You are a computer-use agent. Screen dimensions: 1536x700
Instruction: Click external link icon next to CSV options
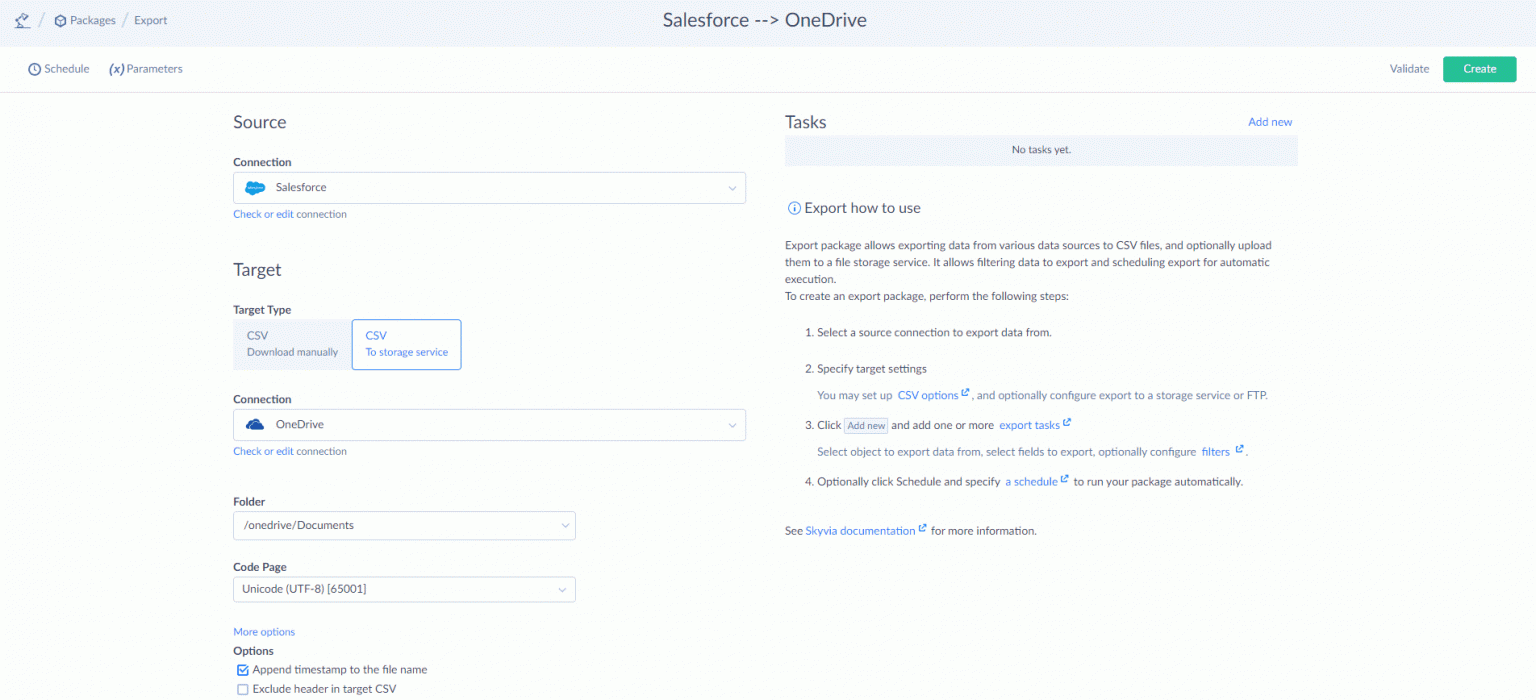(965, 393)
